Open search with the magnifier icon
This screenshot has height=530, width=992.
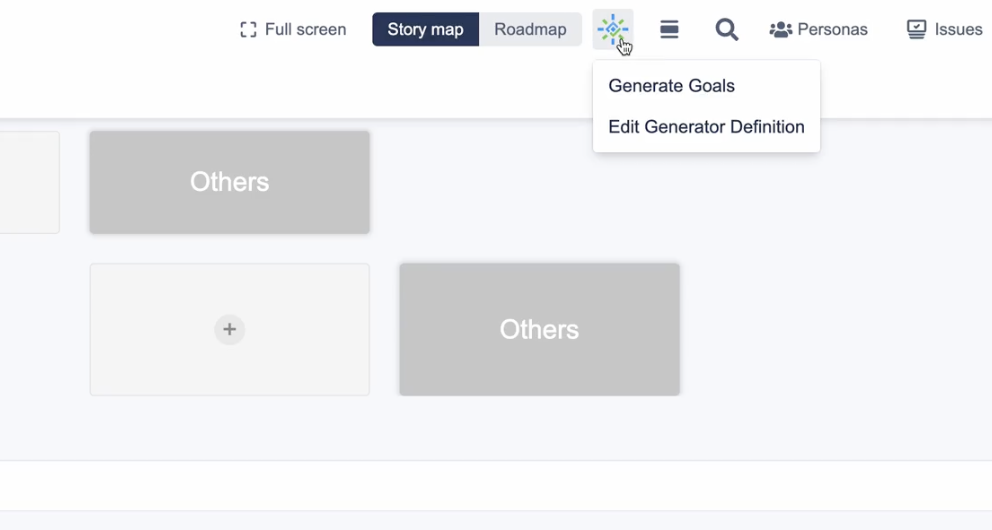point(727,30)
